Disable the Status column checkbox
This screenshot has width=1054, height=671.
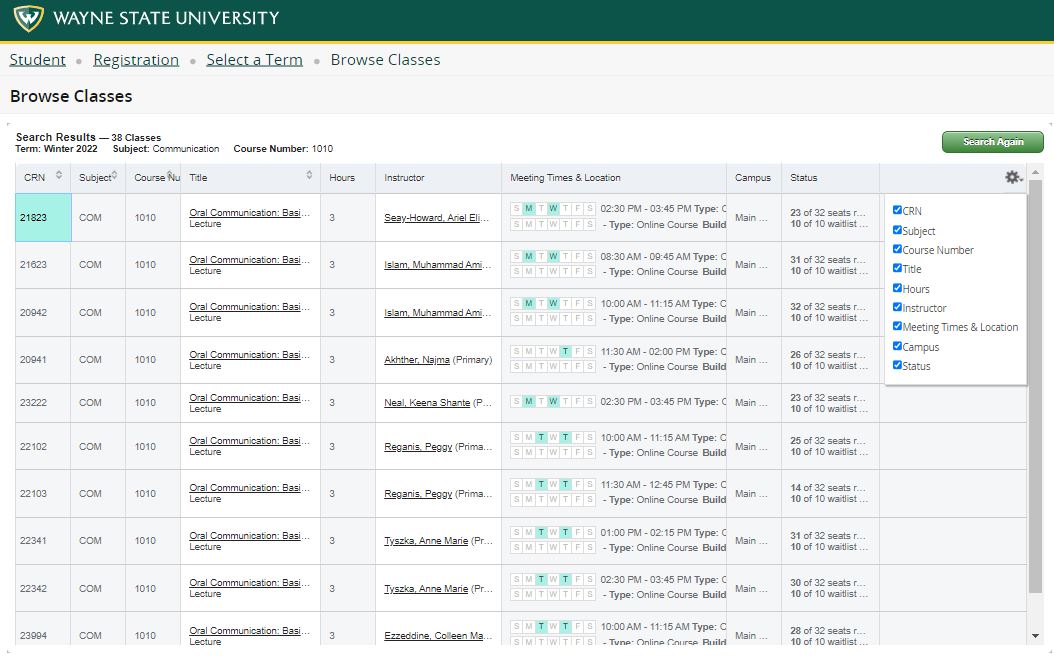[897, 365]
